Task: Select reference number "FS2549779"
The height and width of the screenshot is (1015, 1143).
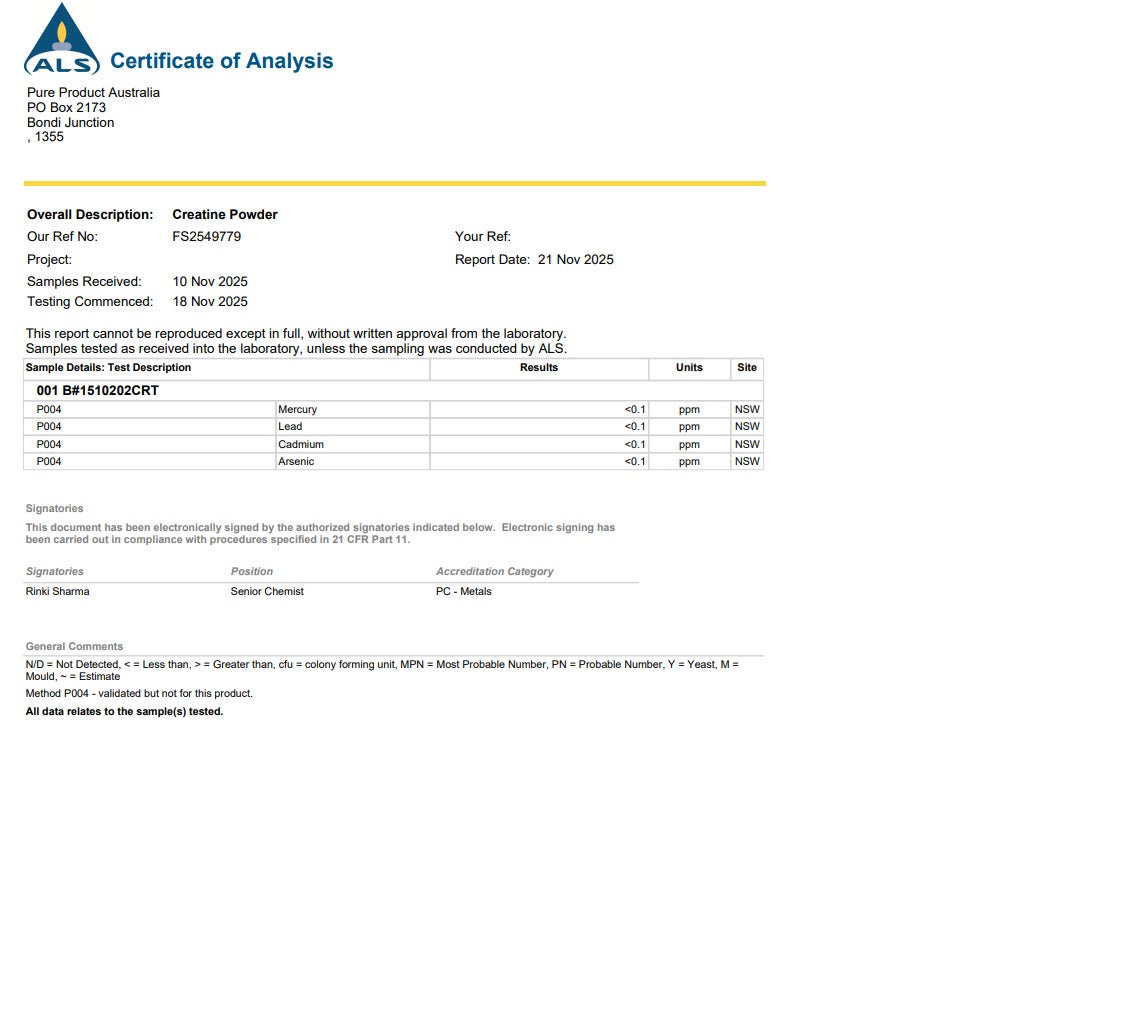Action: (x=206, y=236)
